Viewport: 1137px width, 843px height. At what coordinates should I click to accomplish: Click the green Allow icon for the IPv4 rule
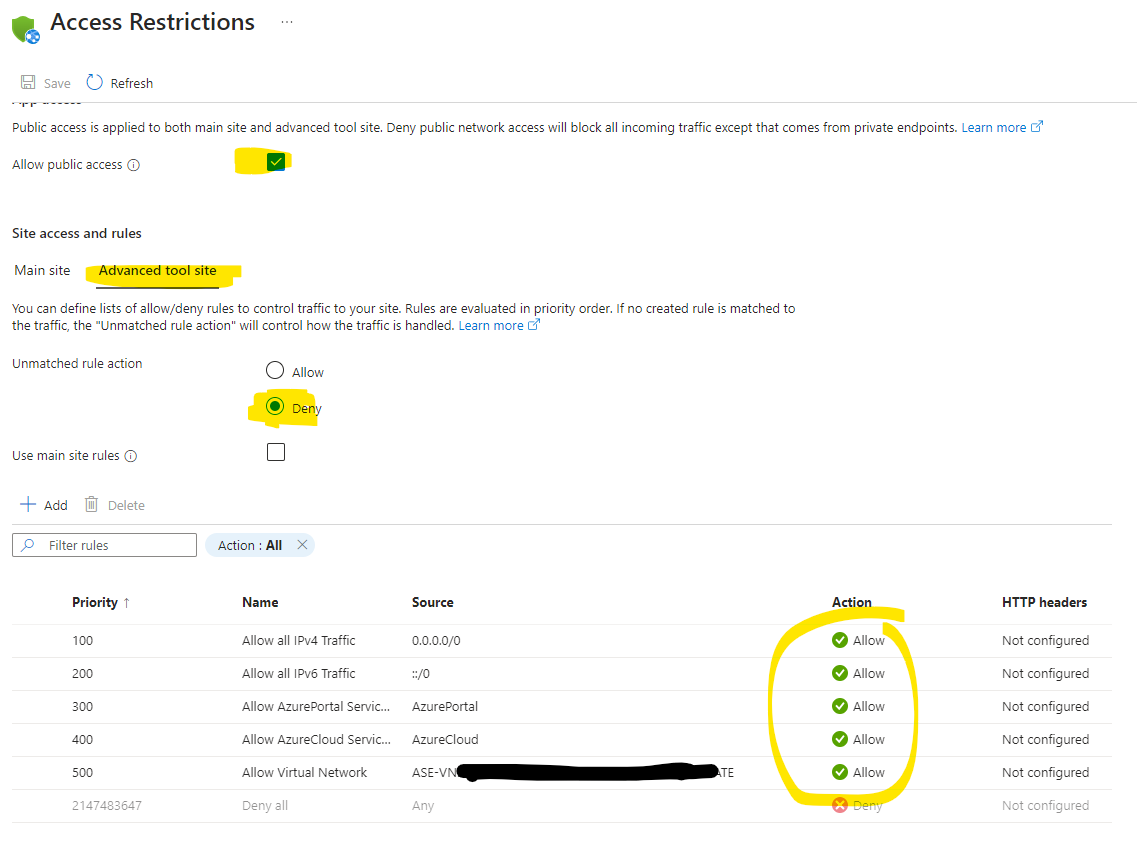840,640
